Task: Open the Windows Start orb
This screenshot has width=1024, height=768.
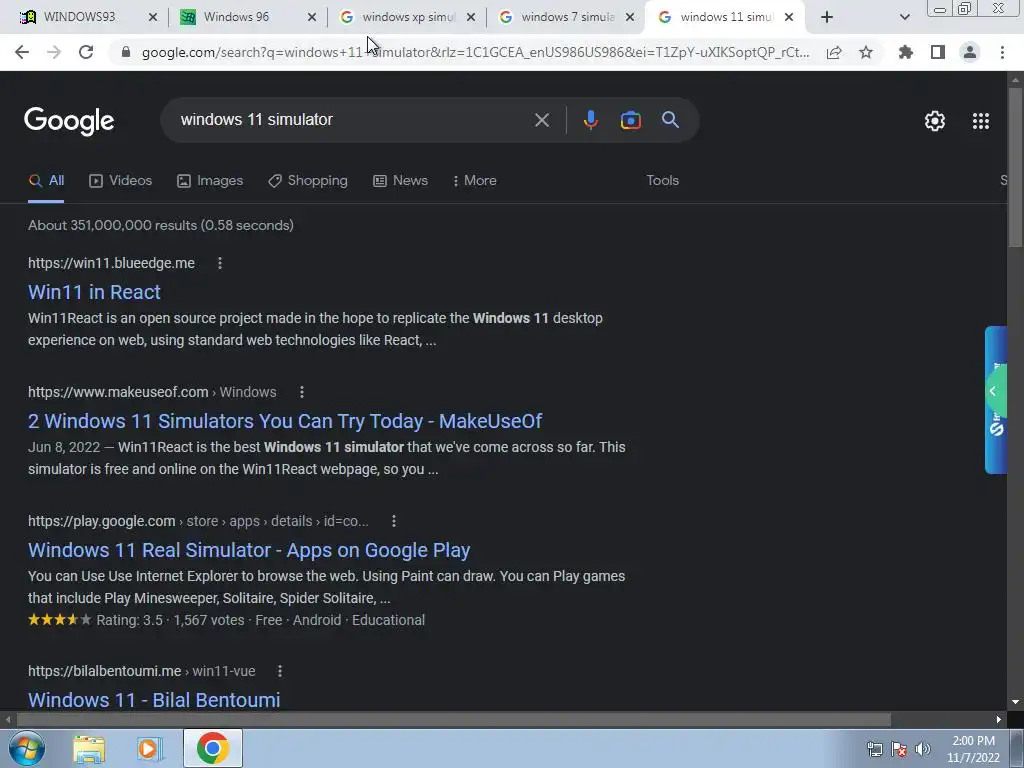Action: coord(27,748)
